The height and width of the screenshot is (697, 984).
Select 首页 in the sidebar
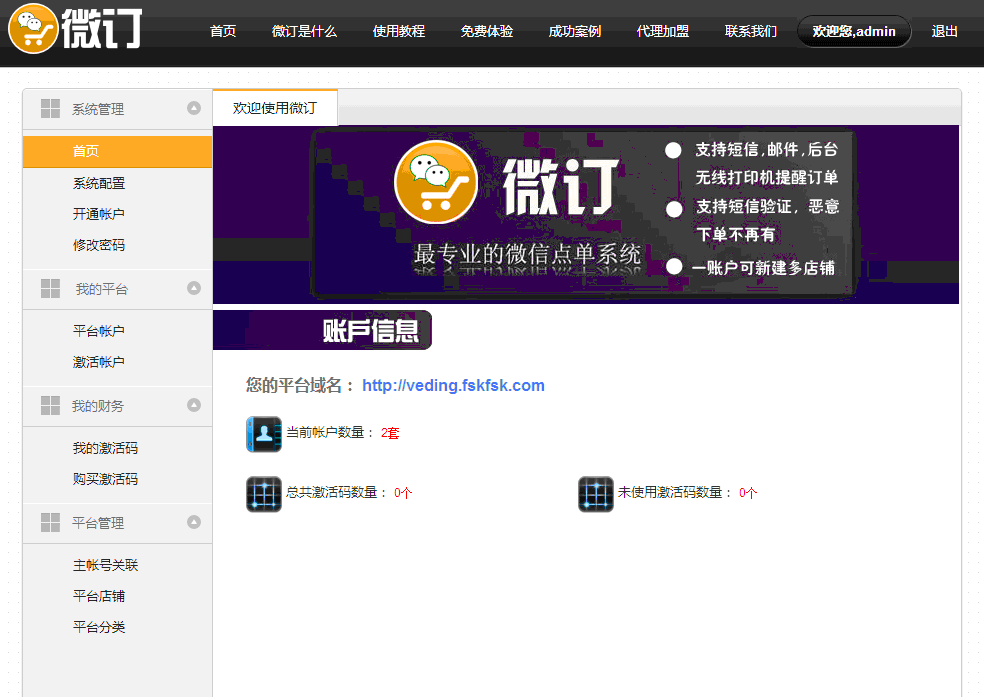coord(117,151)
